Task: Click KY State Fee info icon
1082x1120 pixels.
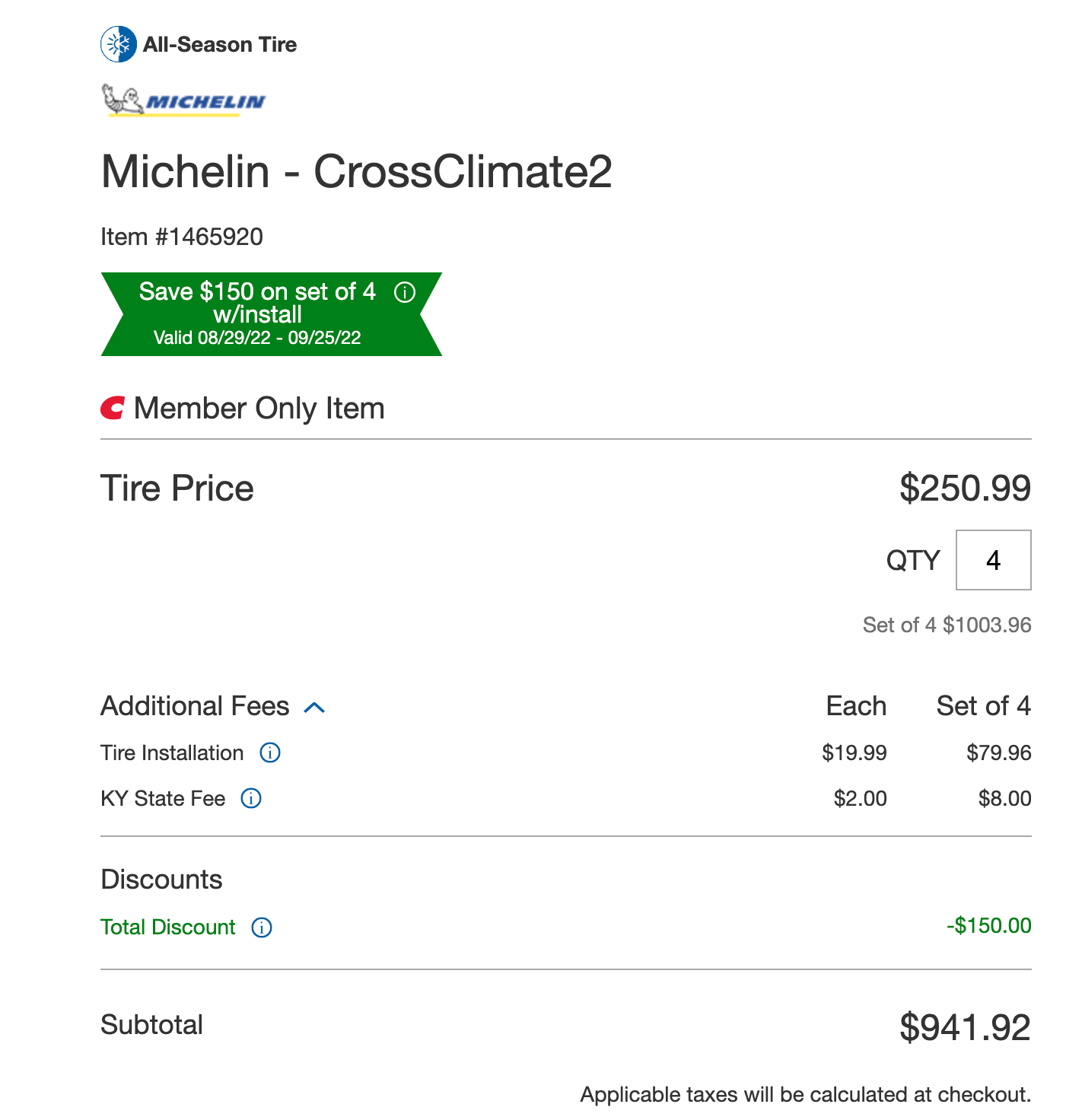Action: click(x=251, y=798)
